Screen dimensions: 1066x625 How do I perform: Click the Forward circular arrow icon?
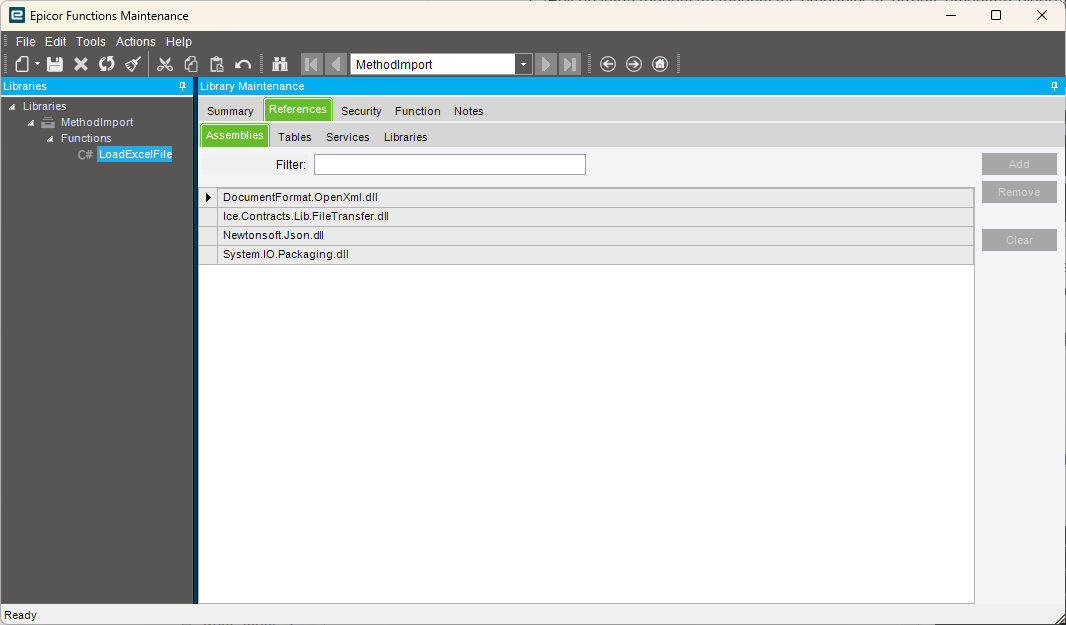click(634, 64)
